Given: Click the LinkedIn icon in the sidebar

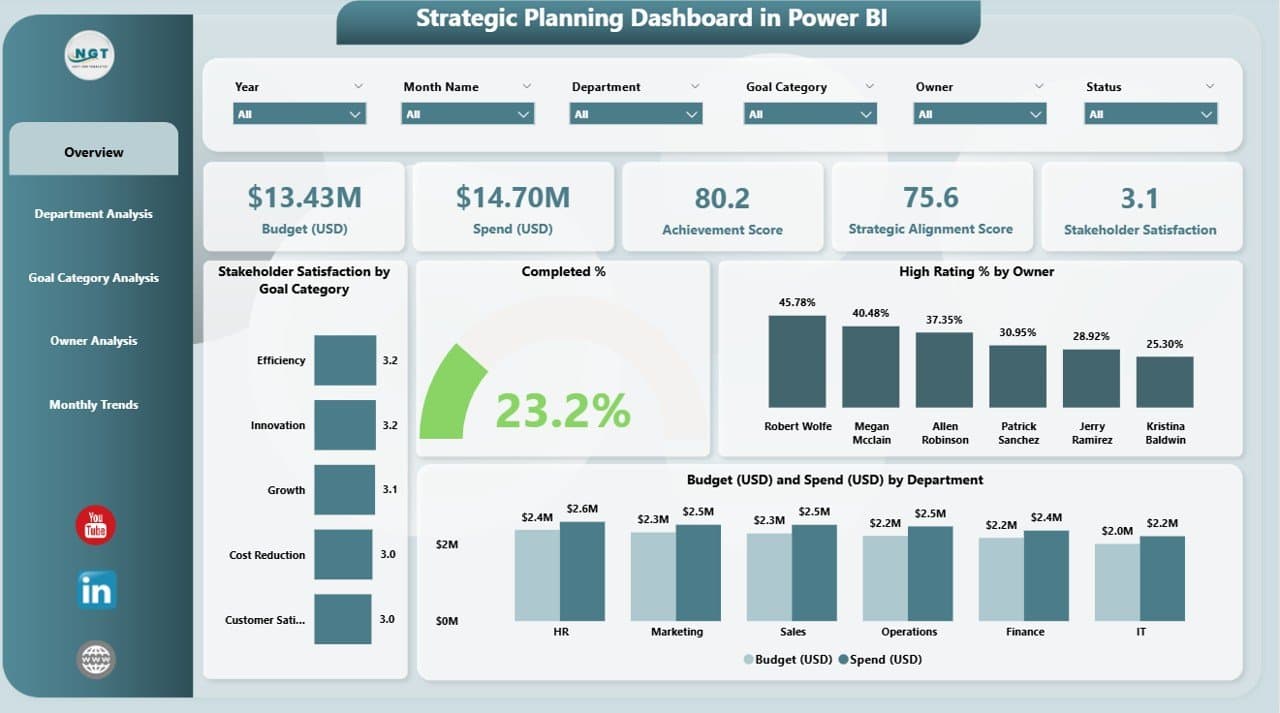Looking at the screenshot, I should tap(95, 590).
